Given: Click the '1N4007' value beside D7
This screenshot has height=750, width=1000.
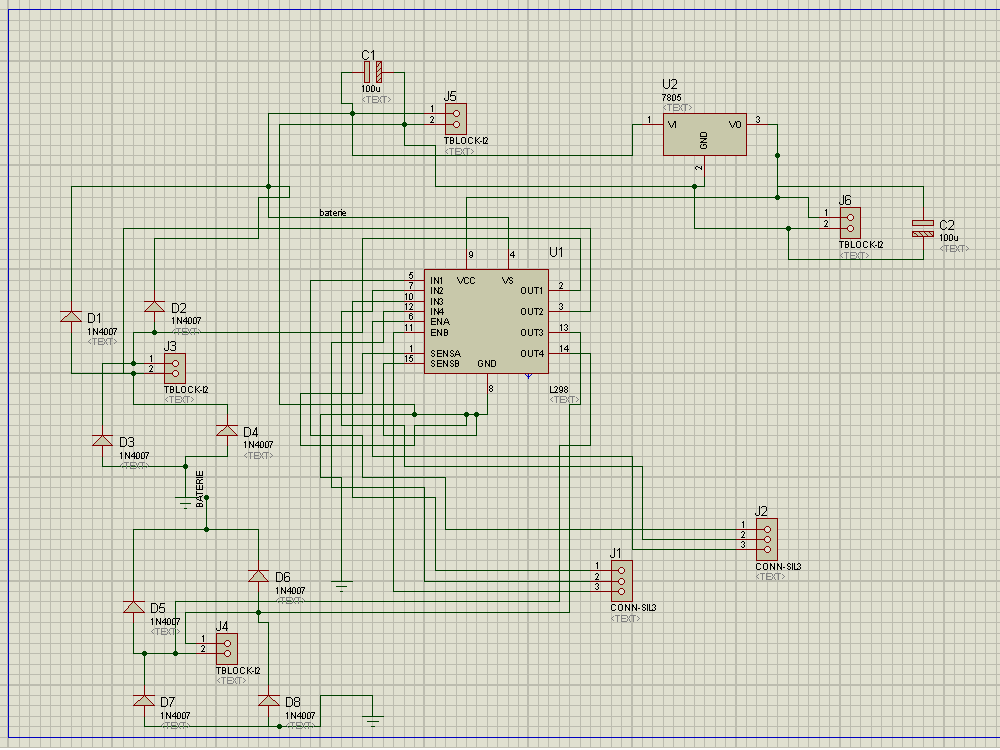Looking at the screenshot, I should 175,716.
